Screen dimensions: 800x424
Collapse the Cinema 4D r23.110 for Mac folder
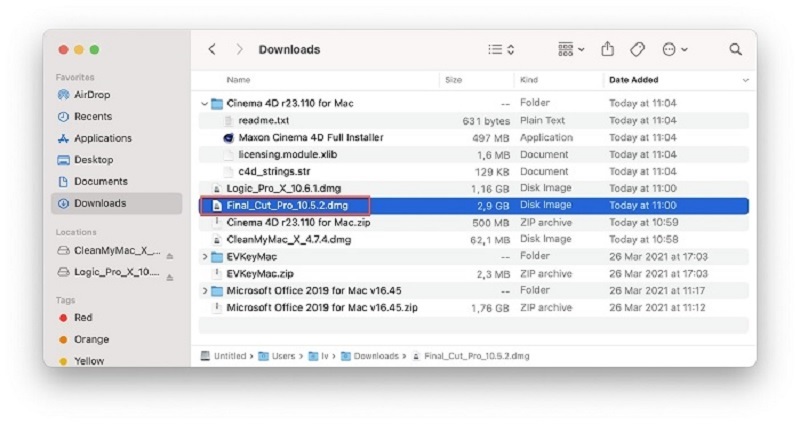click(204, 104)
